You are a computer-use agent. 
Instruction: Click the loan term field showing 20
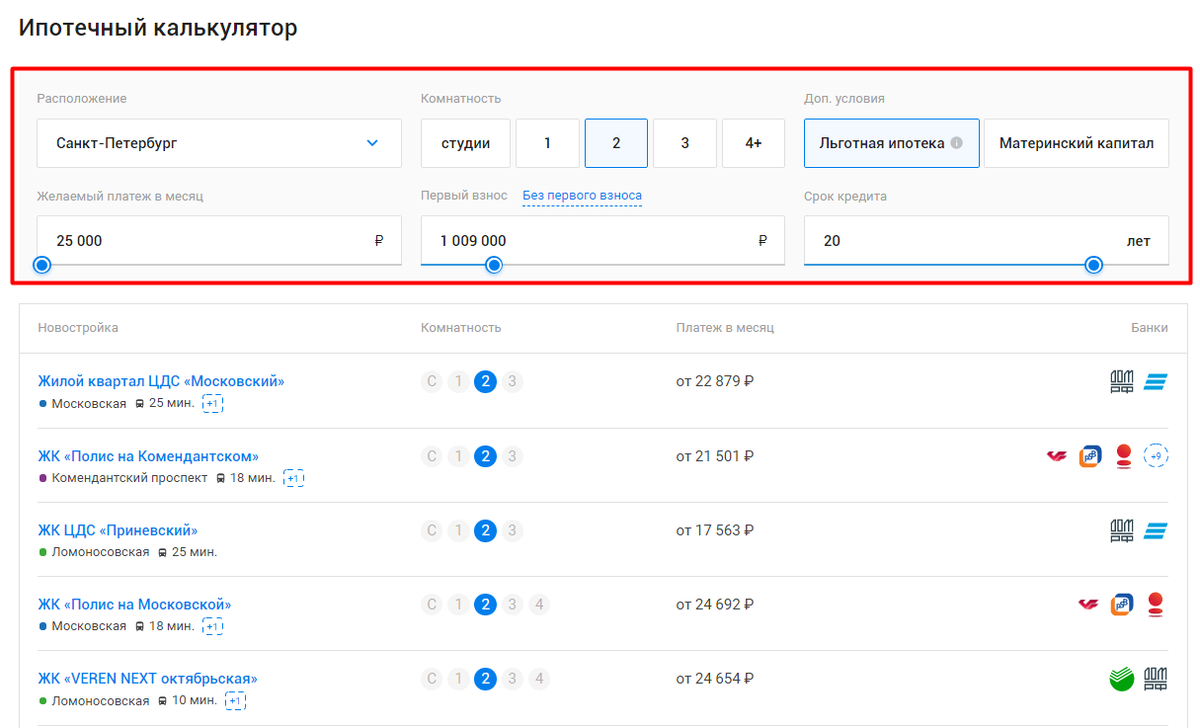click(986, 240)
